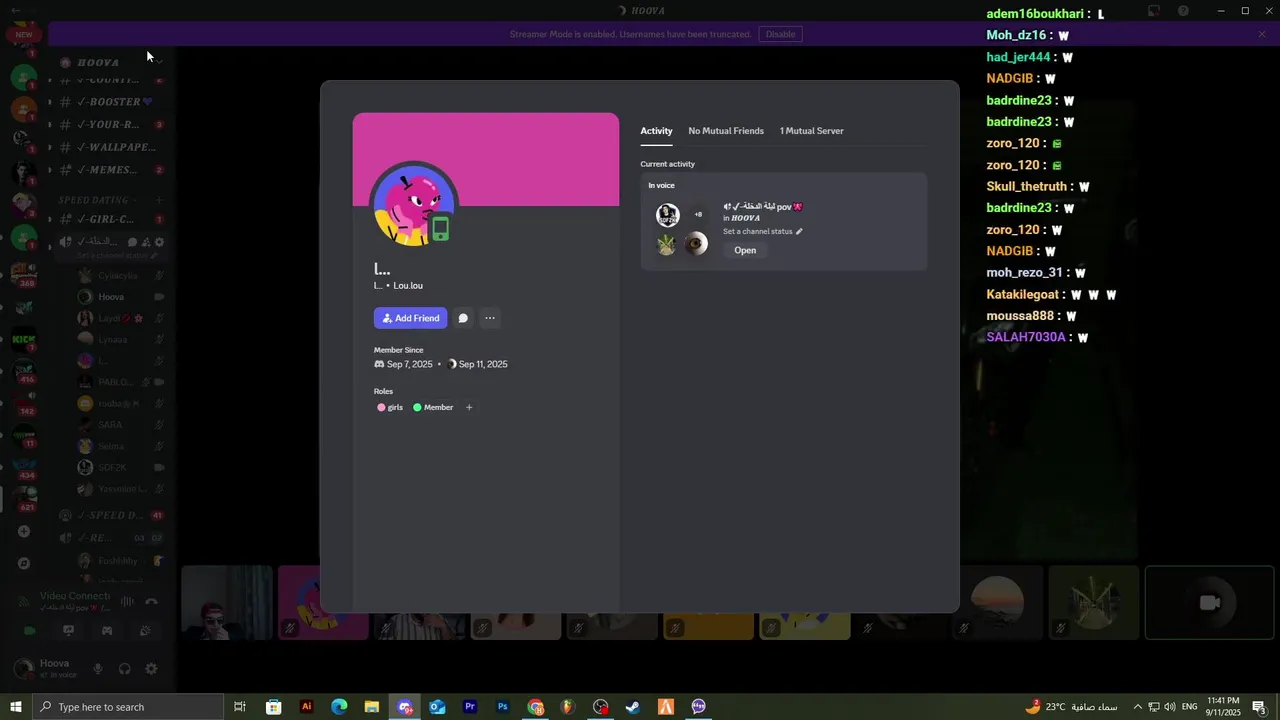Screen dimensions: 1280x720
Task: Open the YOUR-R text channel
Action: pyautogui.click(x=107, y=125)
